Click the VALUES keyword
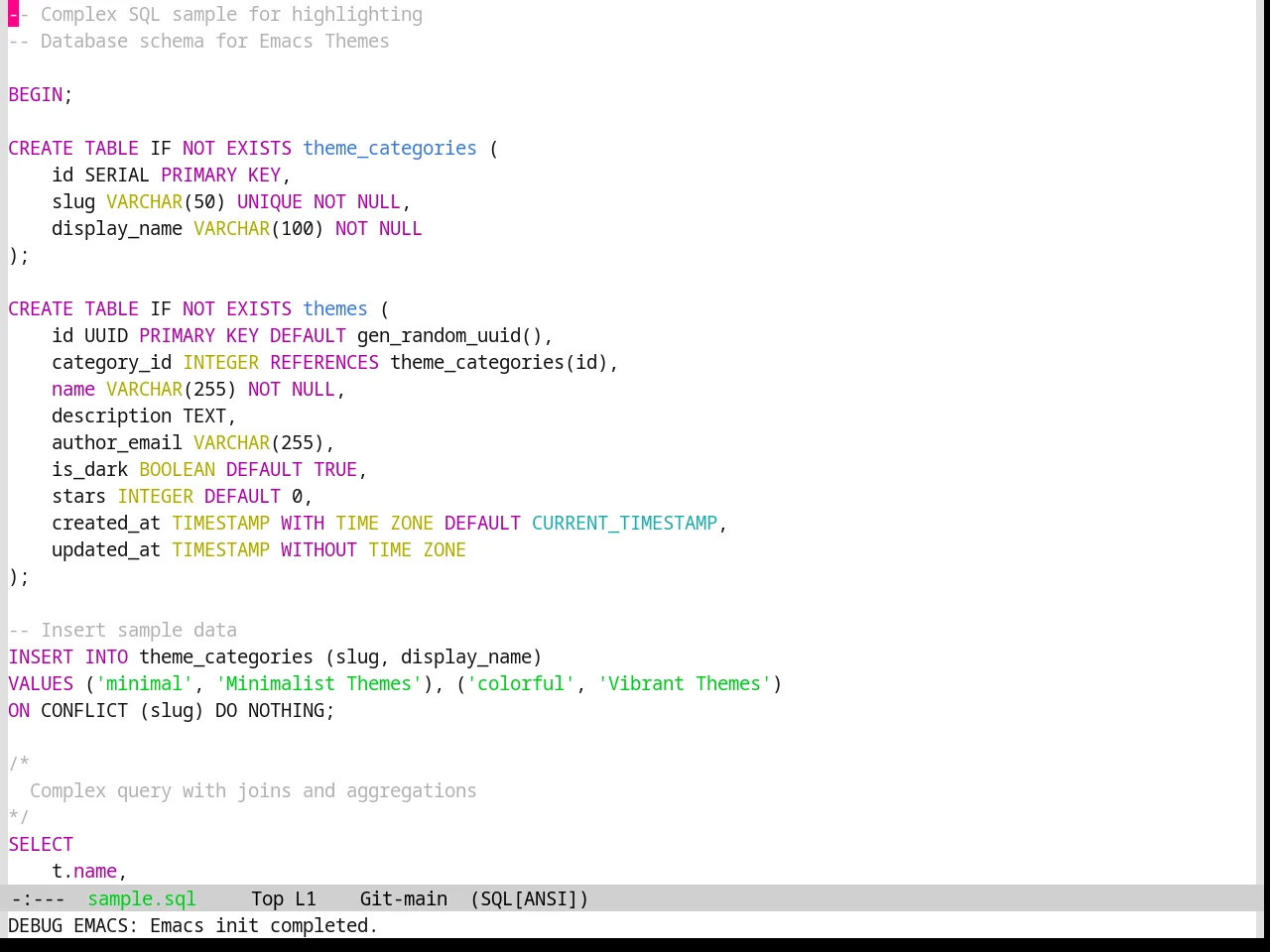This screenshot has width=1270, height=952. click(x=41, y=683)
